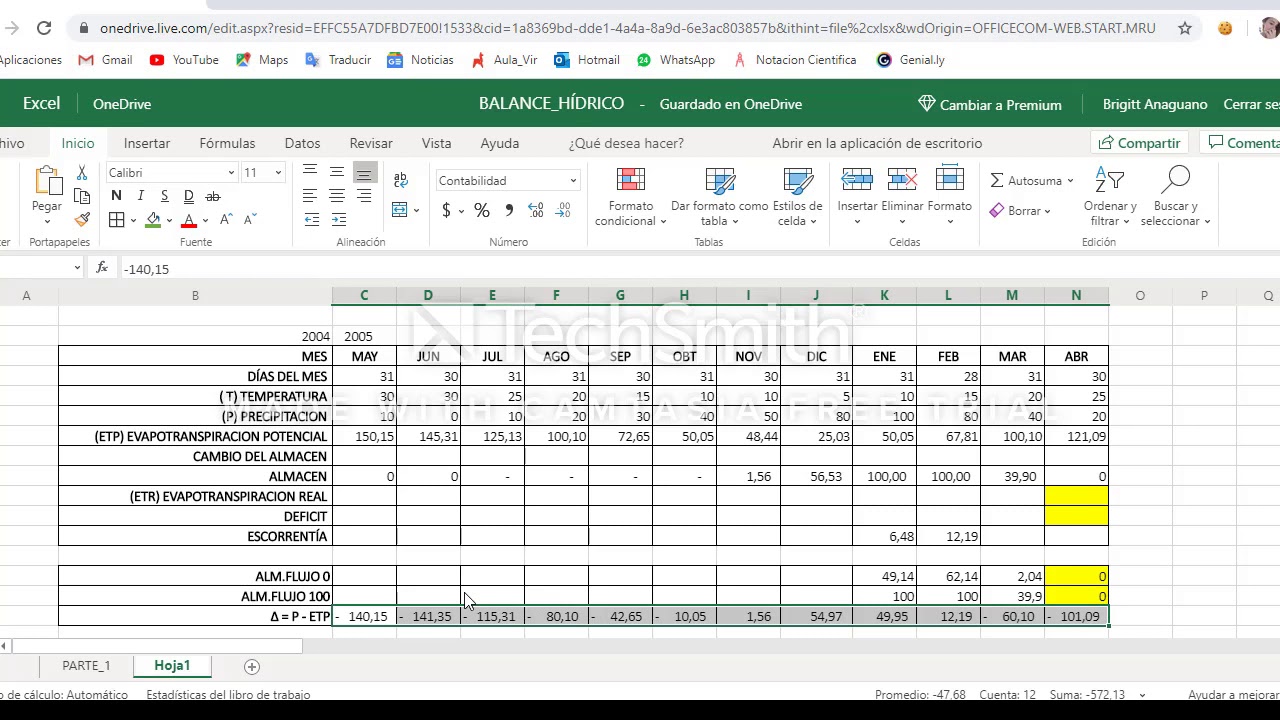Apply the red font color

(x=188, y=220)
